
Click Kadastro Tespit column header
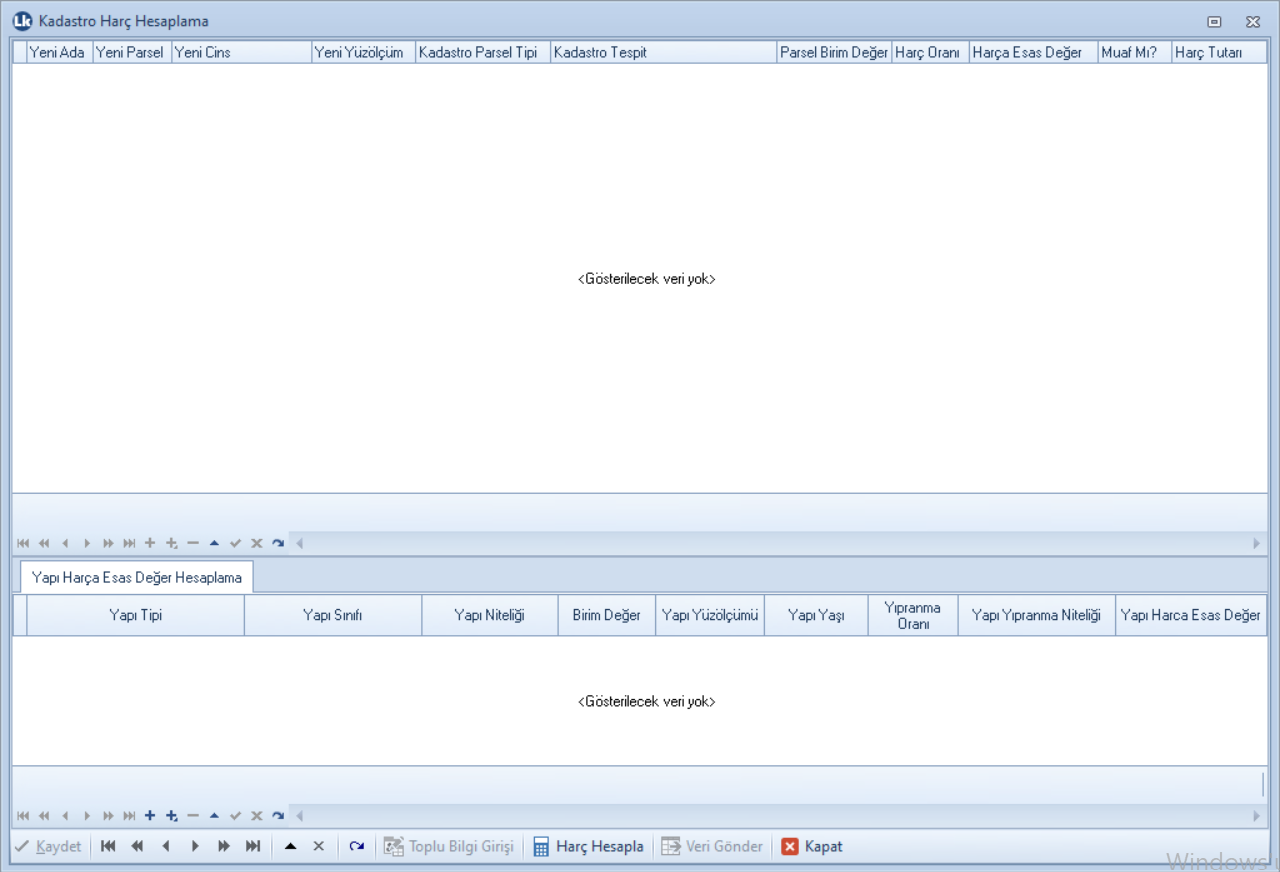coord(664,52)
